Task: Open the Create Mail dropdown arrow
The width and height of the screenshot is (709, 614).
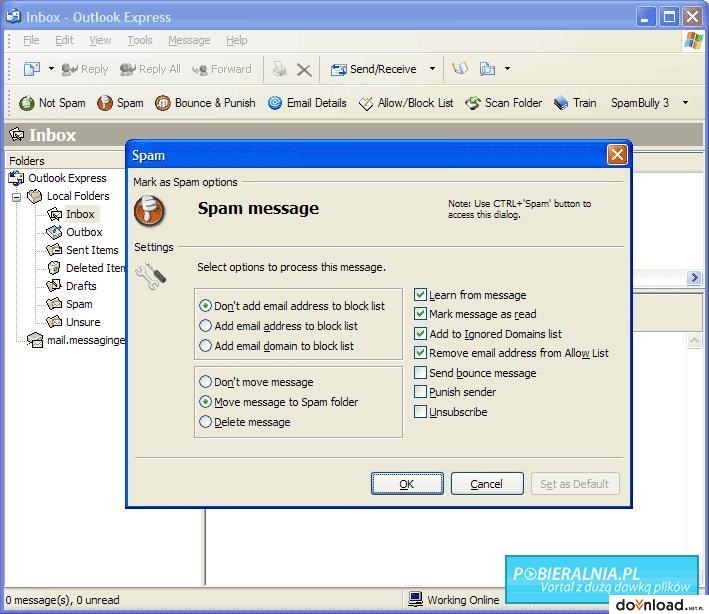Action: pyautogui.click(x=51, y=69)
